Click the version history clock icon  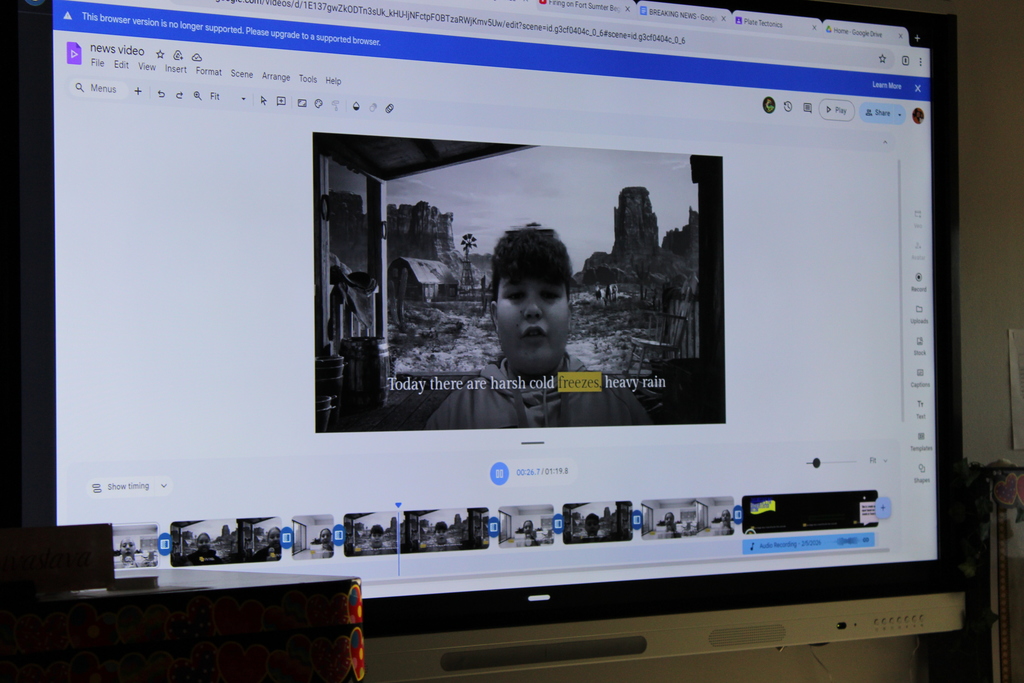[787, 107]
